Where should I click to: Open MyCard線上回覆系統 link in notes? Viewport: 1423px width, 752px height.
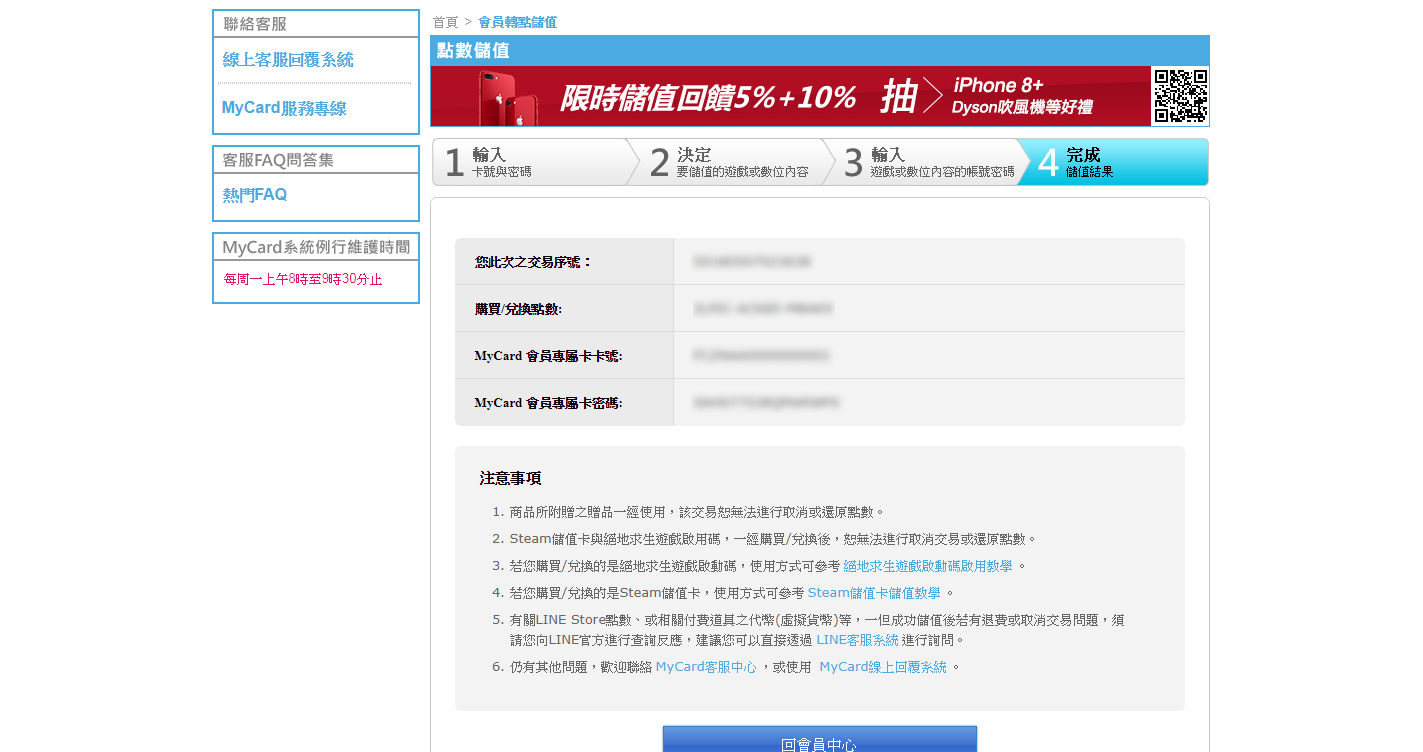[x=882, y=667]
